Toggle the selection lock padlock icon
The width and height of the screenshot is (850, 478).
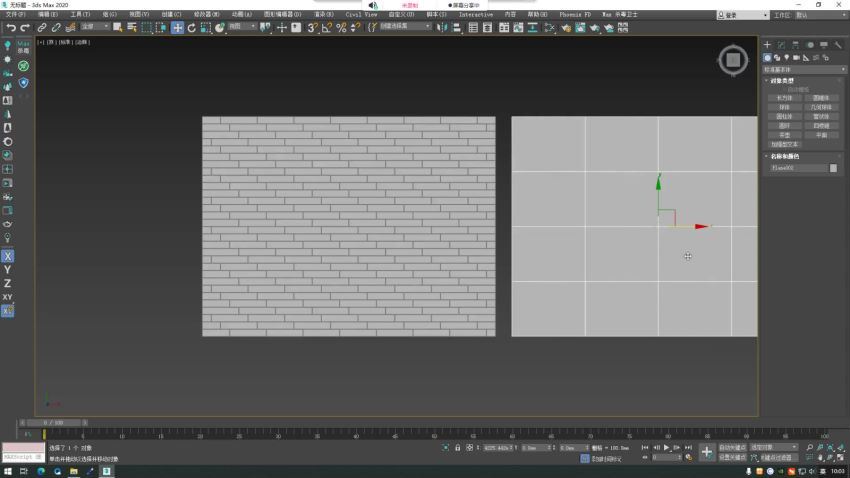point(458,448)
